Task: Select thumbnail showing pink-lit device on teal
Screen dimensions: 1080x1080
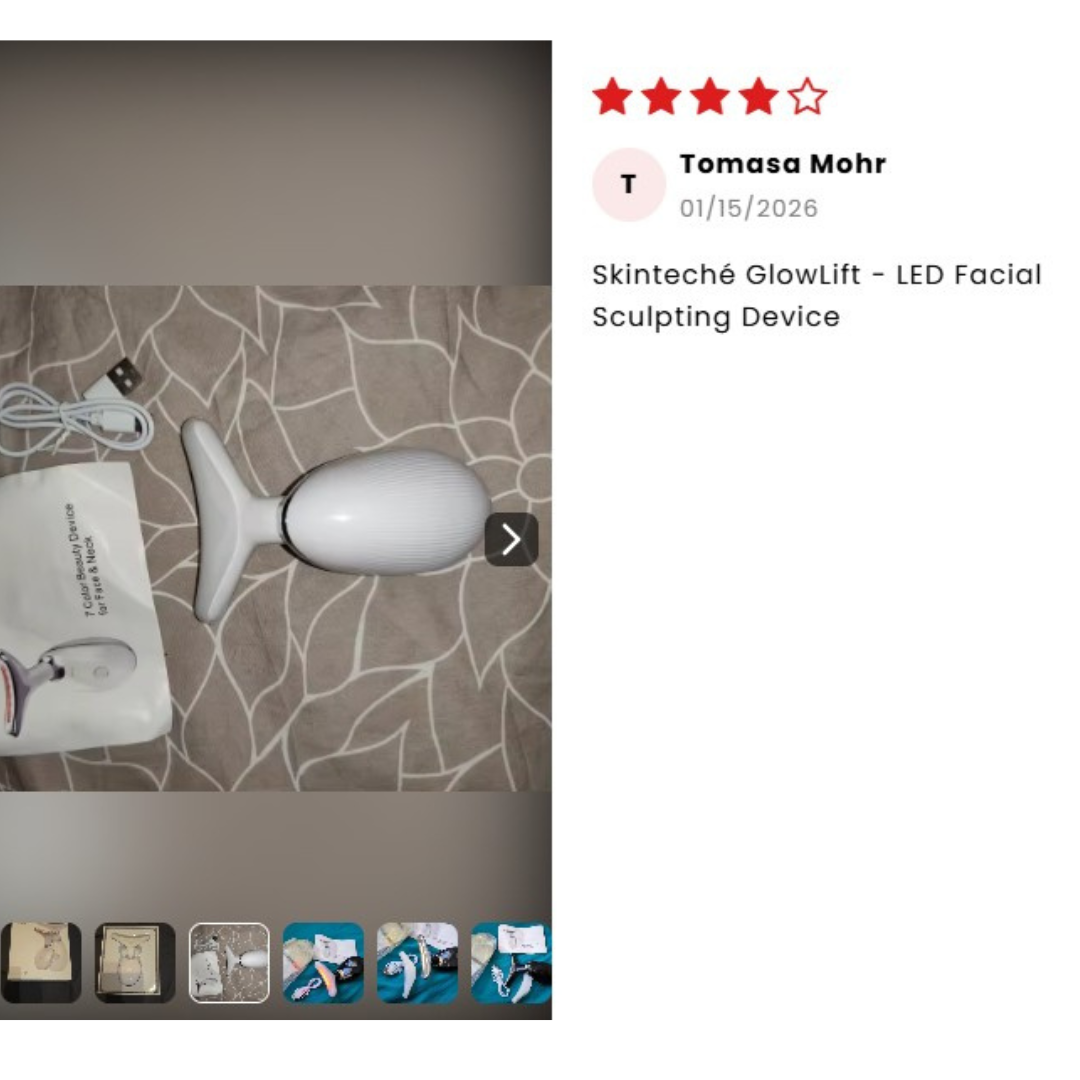Action: click(323, 963)
